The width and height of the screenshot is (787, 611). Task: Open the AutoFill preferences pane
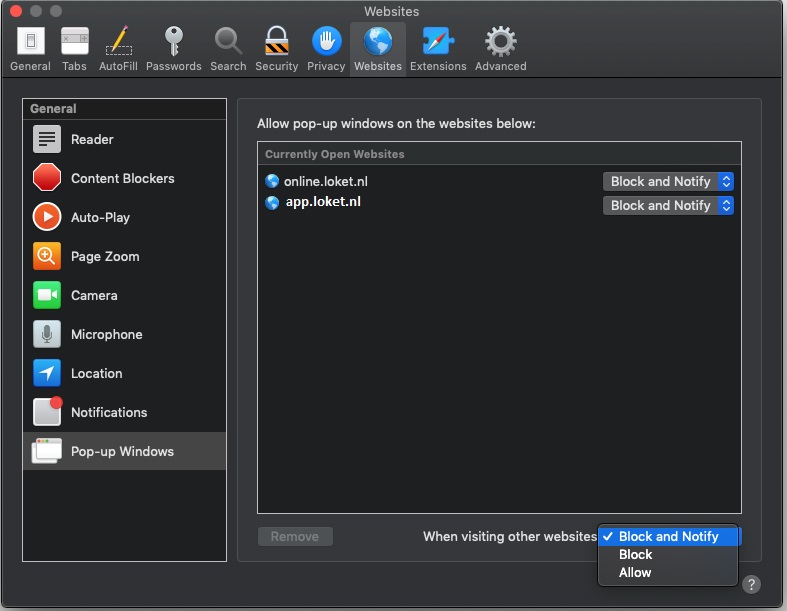(x=117, y=48)
